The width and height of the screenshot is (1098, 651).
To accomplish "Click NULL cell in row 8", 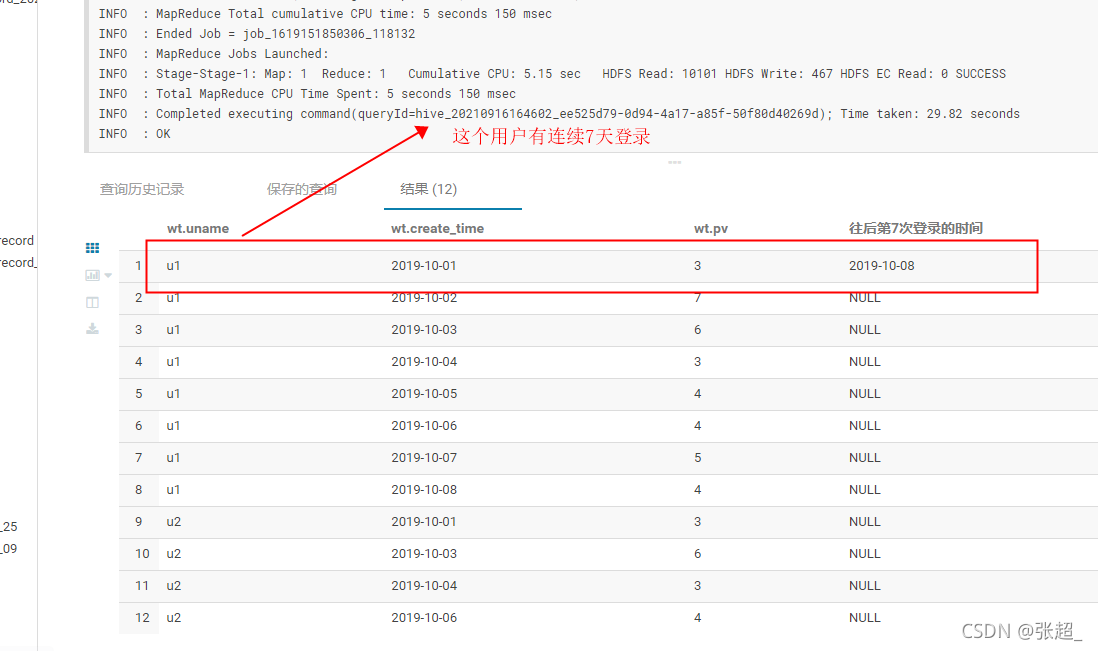I will (864, 490).
